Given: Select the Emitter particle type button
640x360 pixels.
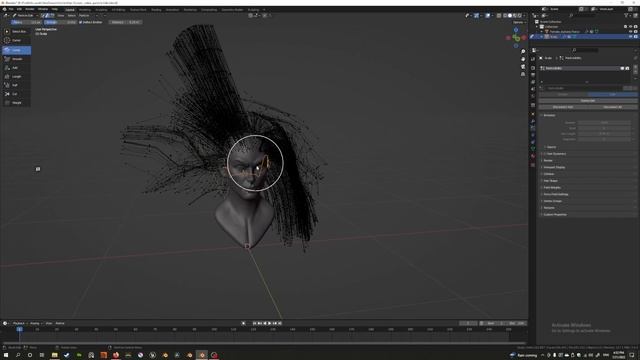Looking at the screenshot, I should click(x=563, y=94).
